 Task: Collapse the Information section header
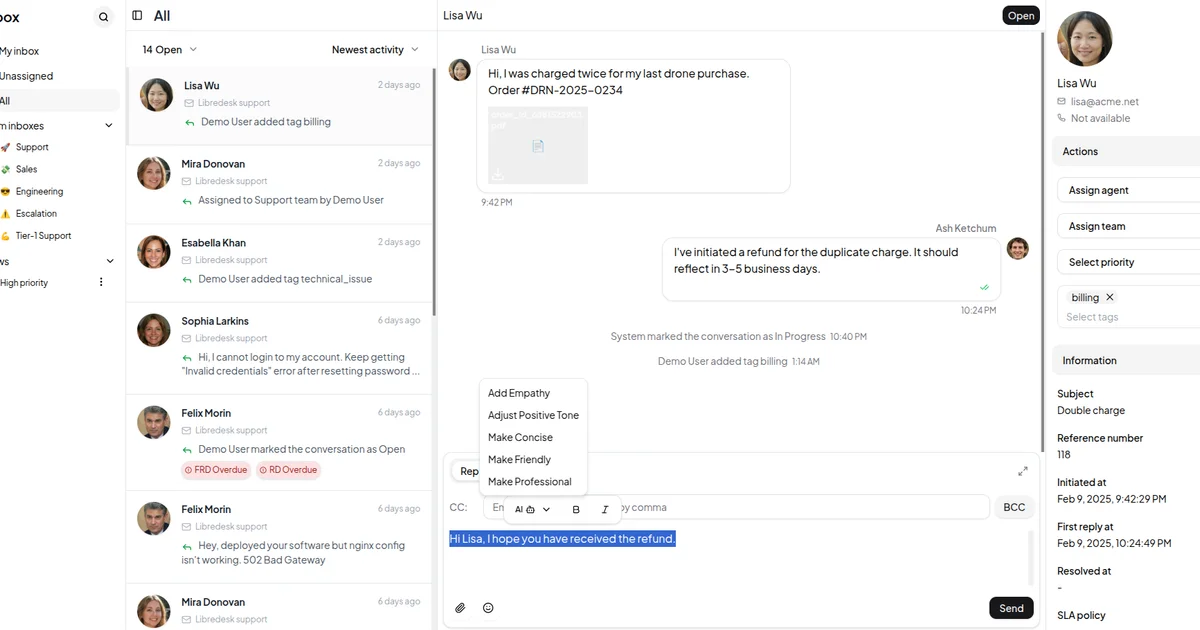(x=1126, y=360)
